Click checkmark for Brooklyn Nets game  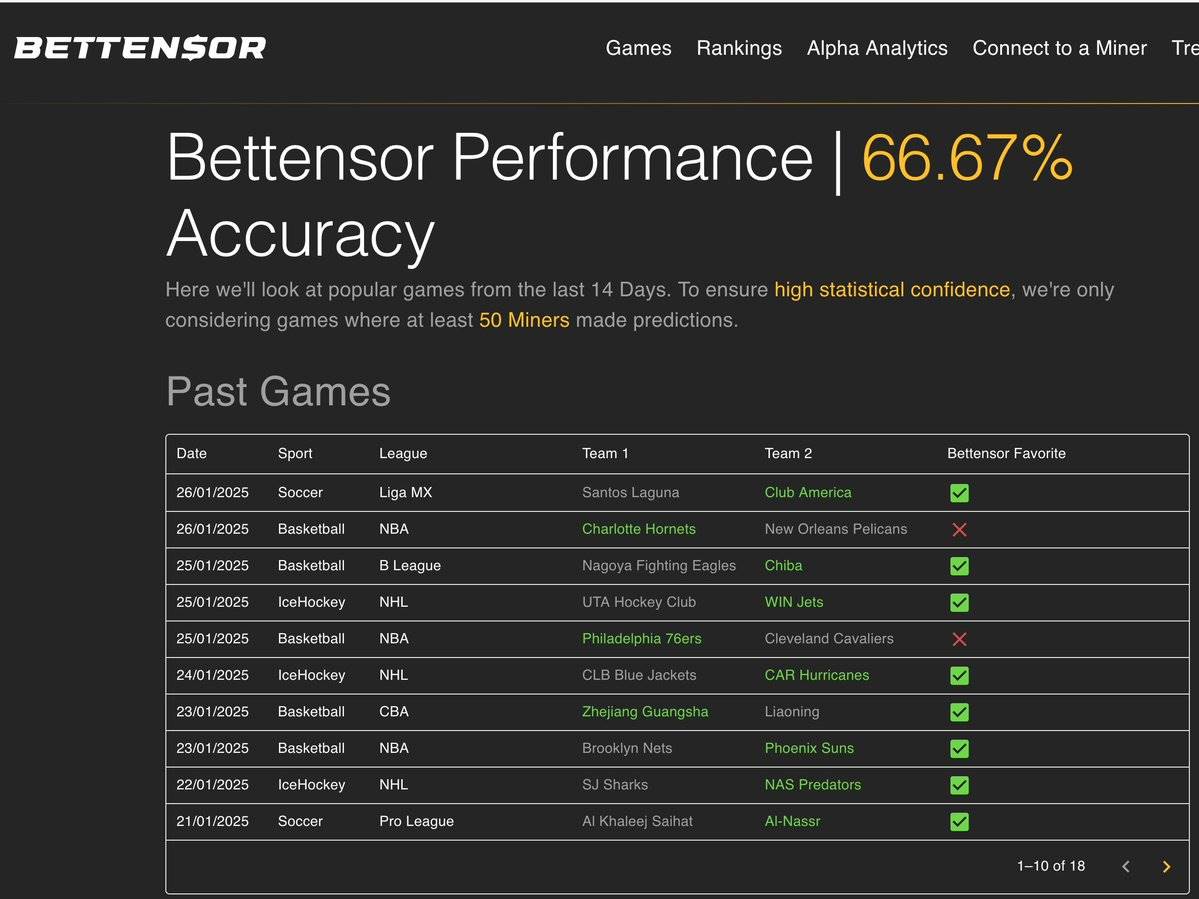959,748
